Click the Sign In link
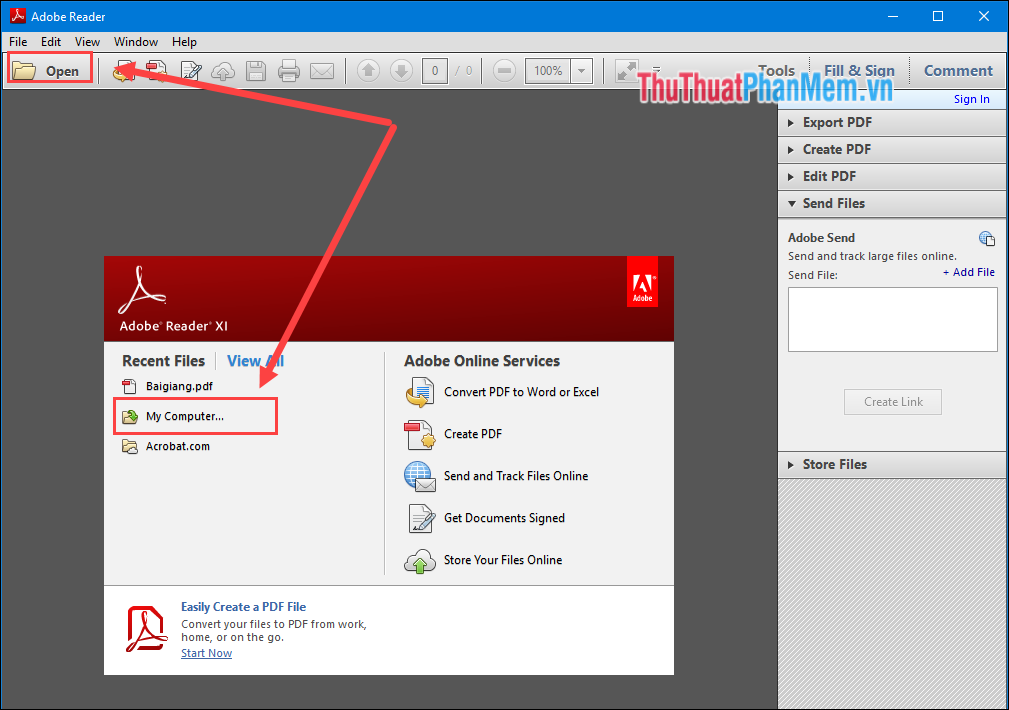This screenshot has width=1009, height=710. click(x=971, y=99)
